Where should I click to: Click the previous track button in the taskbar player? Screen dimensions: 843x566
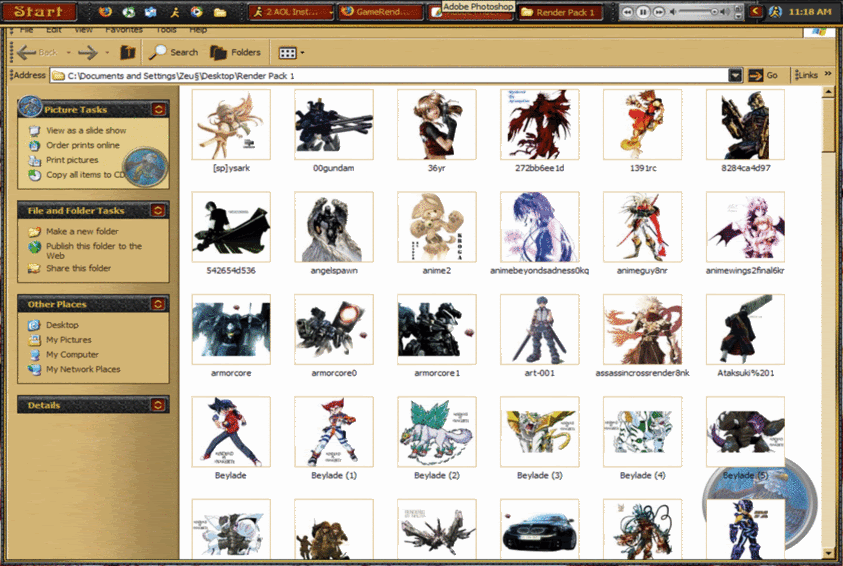pos(627,11)
